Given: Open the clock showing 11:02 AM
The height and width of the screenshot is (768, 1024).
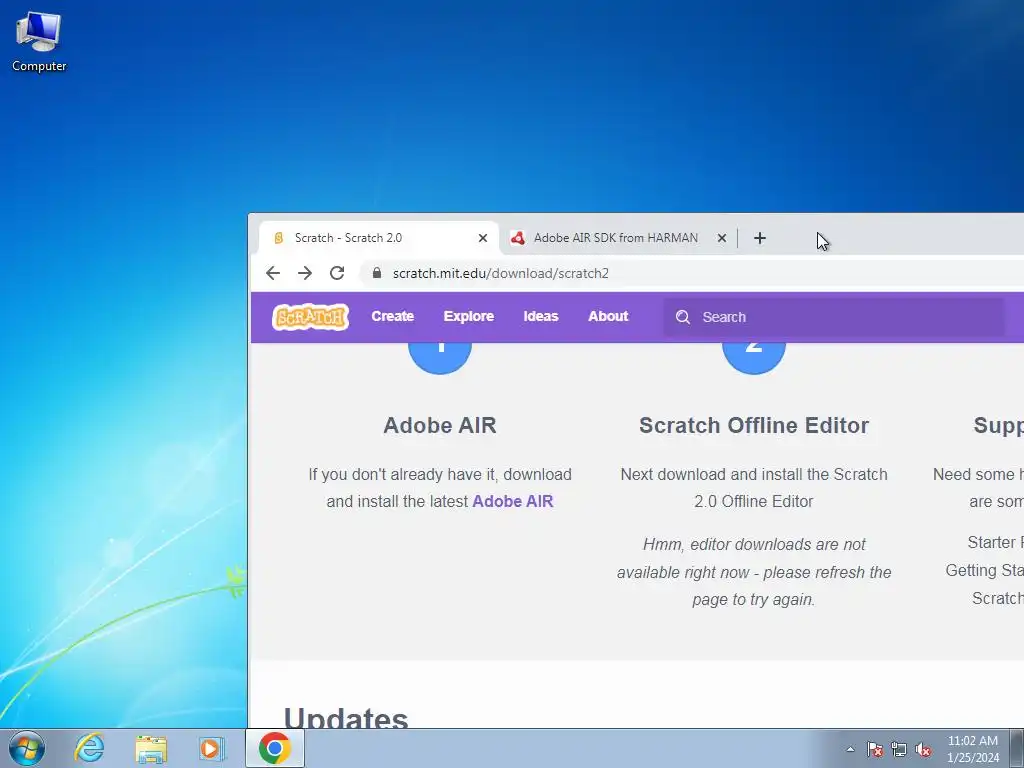Looking at the screenshot, I should (973, 749).
